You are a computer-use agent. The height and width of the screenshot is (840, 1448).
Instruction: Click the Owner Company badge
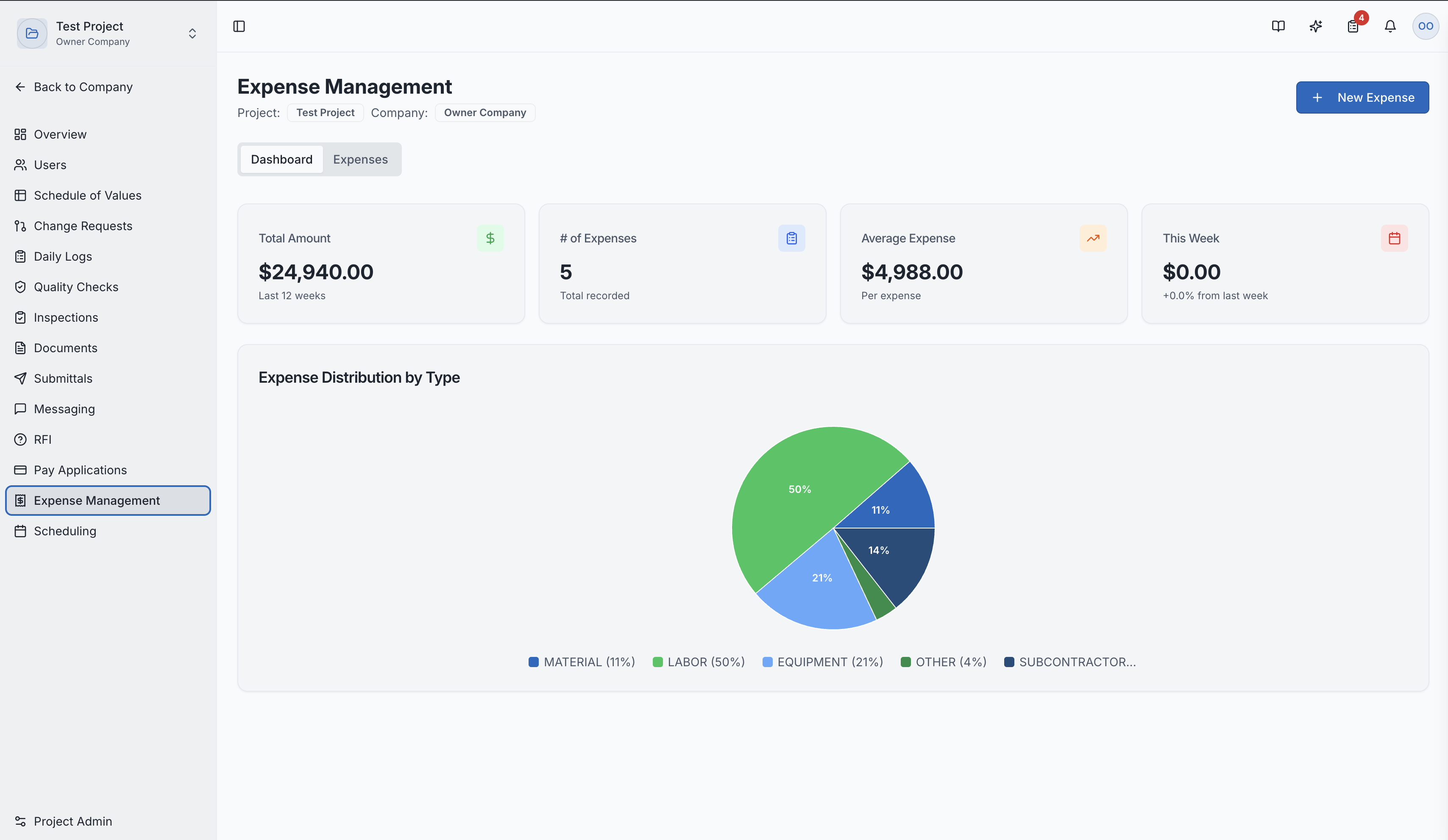click(485, 113)
